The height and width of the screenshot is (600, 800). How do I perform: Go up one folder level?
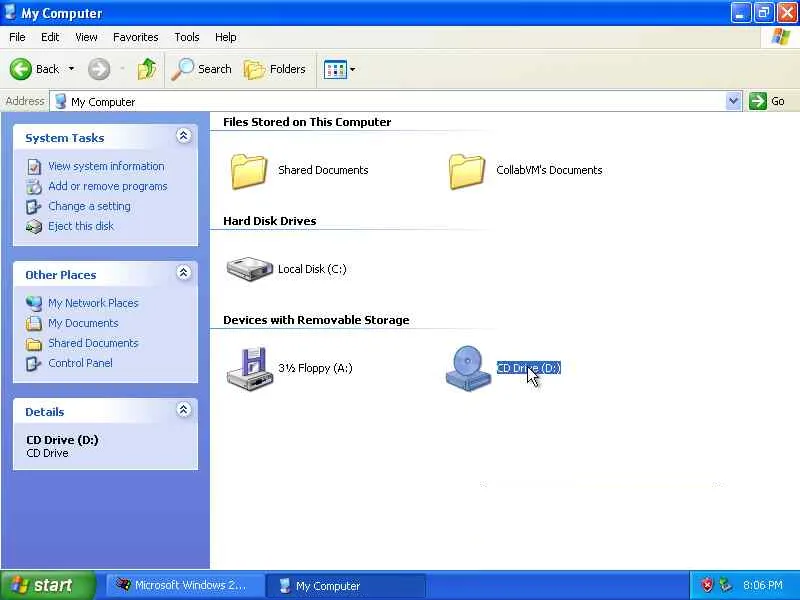pos(147,69)
